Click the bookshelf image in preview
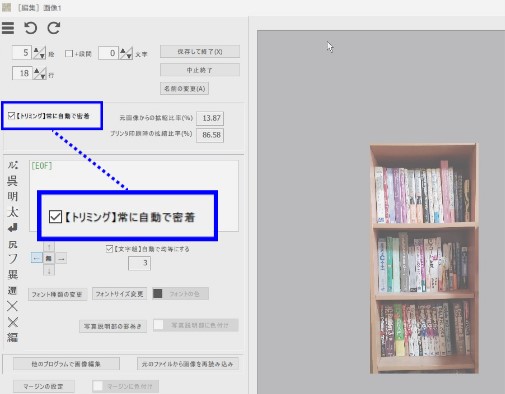505x394 pixels. tap(424, 258)
